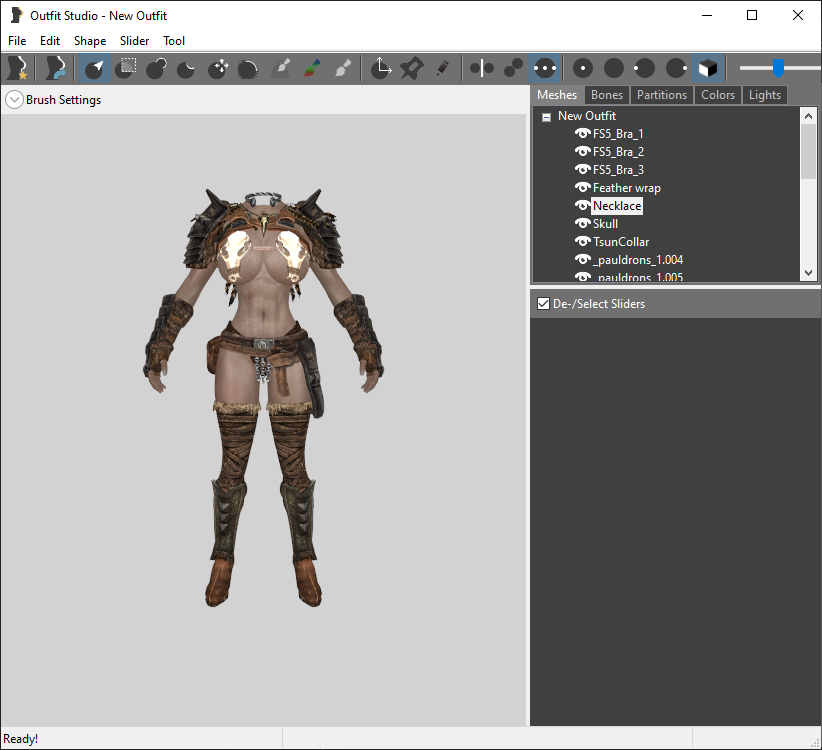Click the New Project star icon
The image size is (822, 750).
point(17,68)
